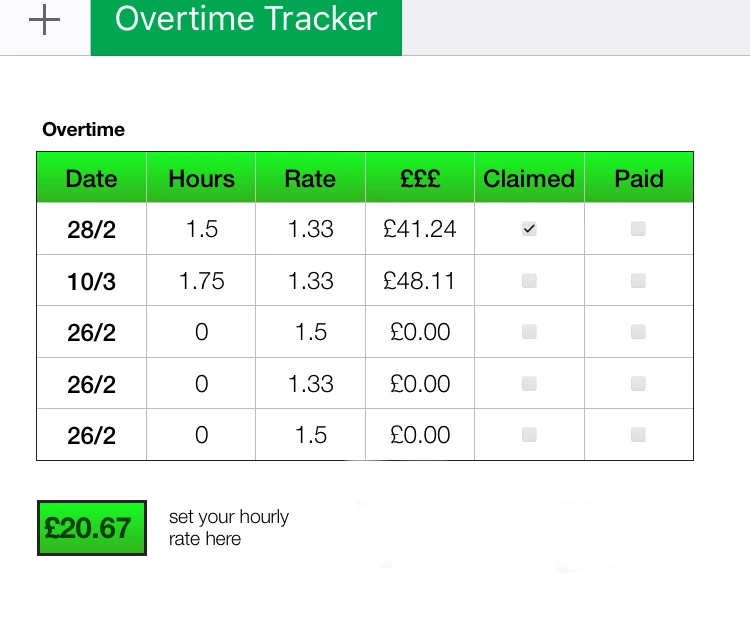This screenshot has width=750, height=628.
Task: Select the 28/2 date cell
Action: tap(91, 229)
